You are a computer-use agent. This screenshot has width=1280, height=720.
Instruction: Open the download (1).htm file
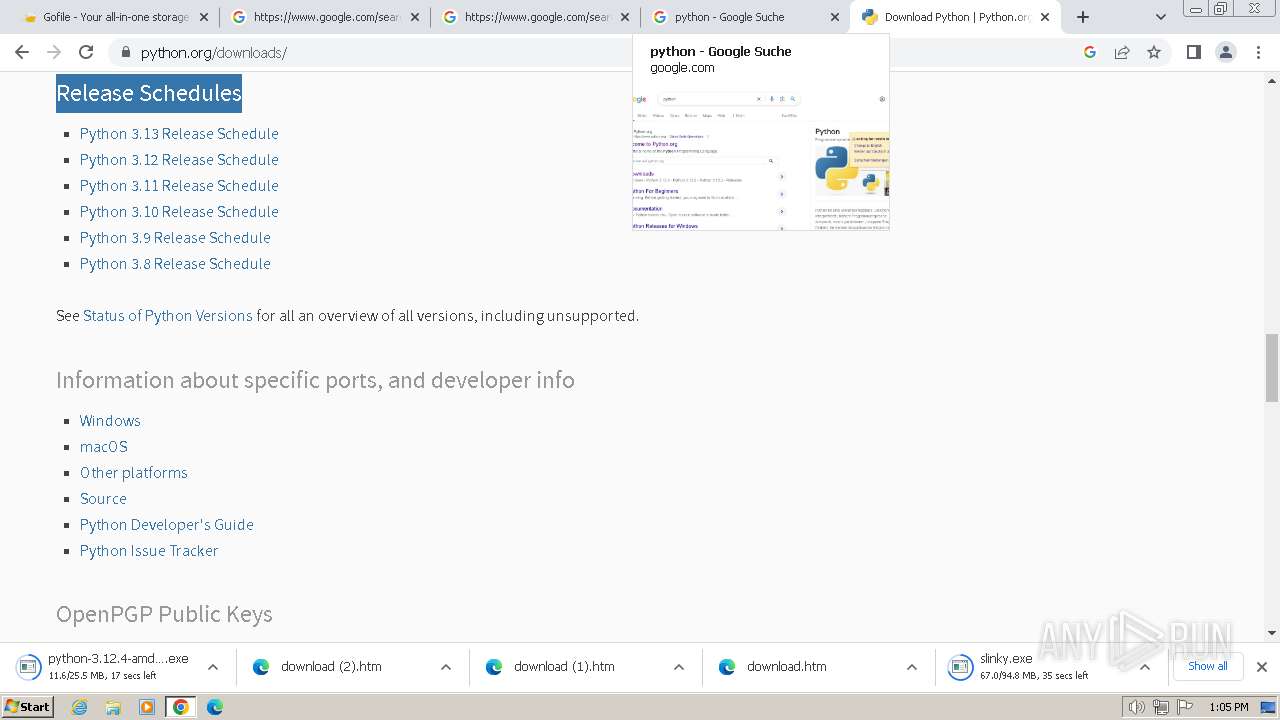point(564,667)
